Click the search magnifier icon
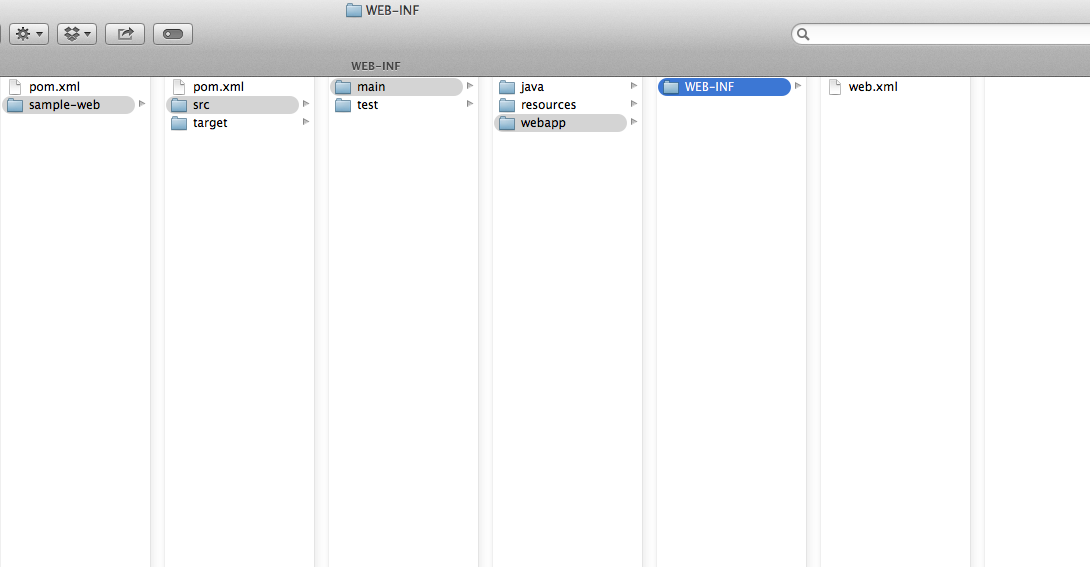 tap(803, 34)
